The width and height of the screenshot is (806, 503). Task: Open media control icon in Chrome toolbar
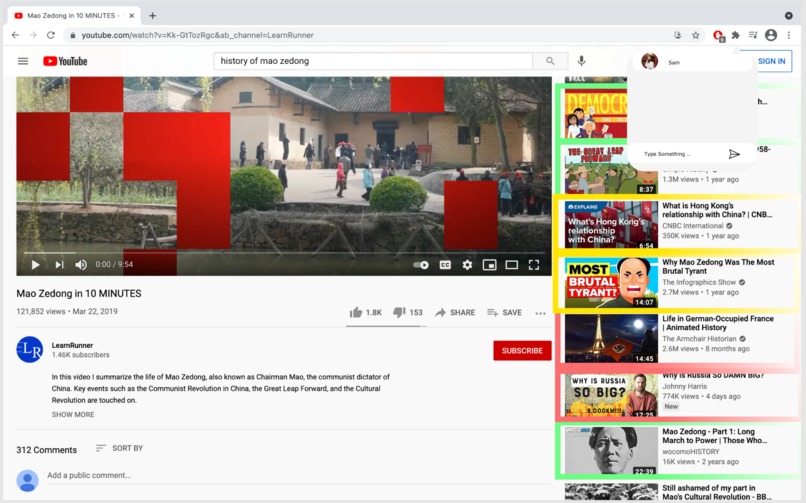[753, 35]
